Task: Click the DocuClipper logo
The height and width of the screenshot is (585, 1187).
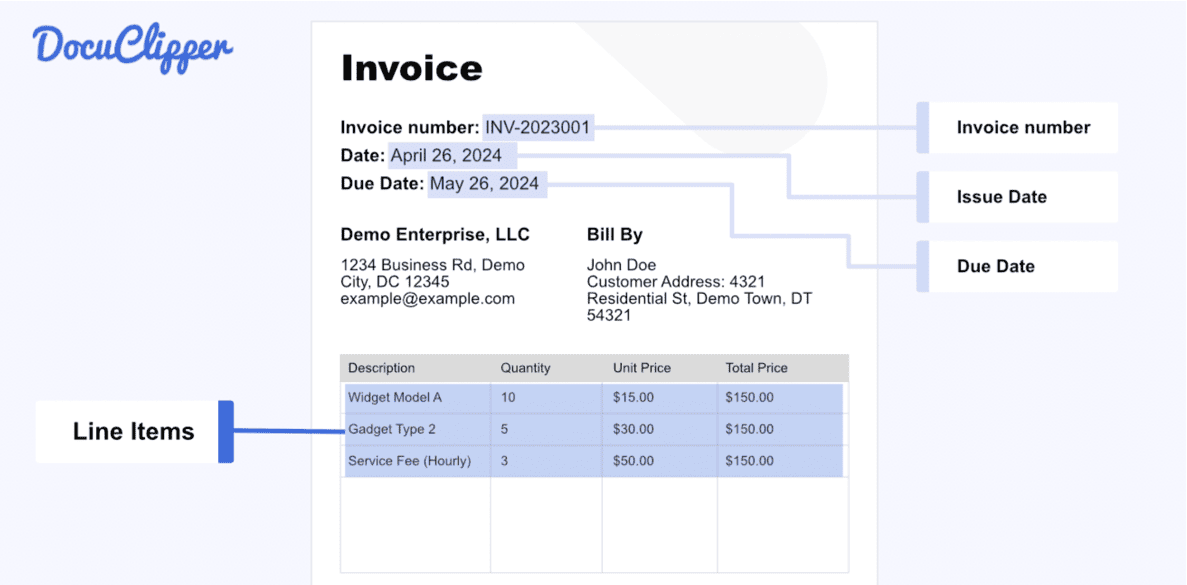Action: 132,50
